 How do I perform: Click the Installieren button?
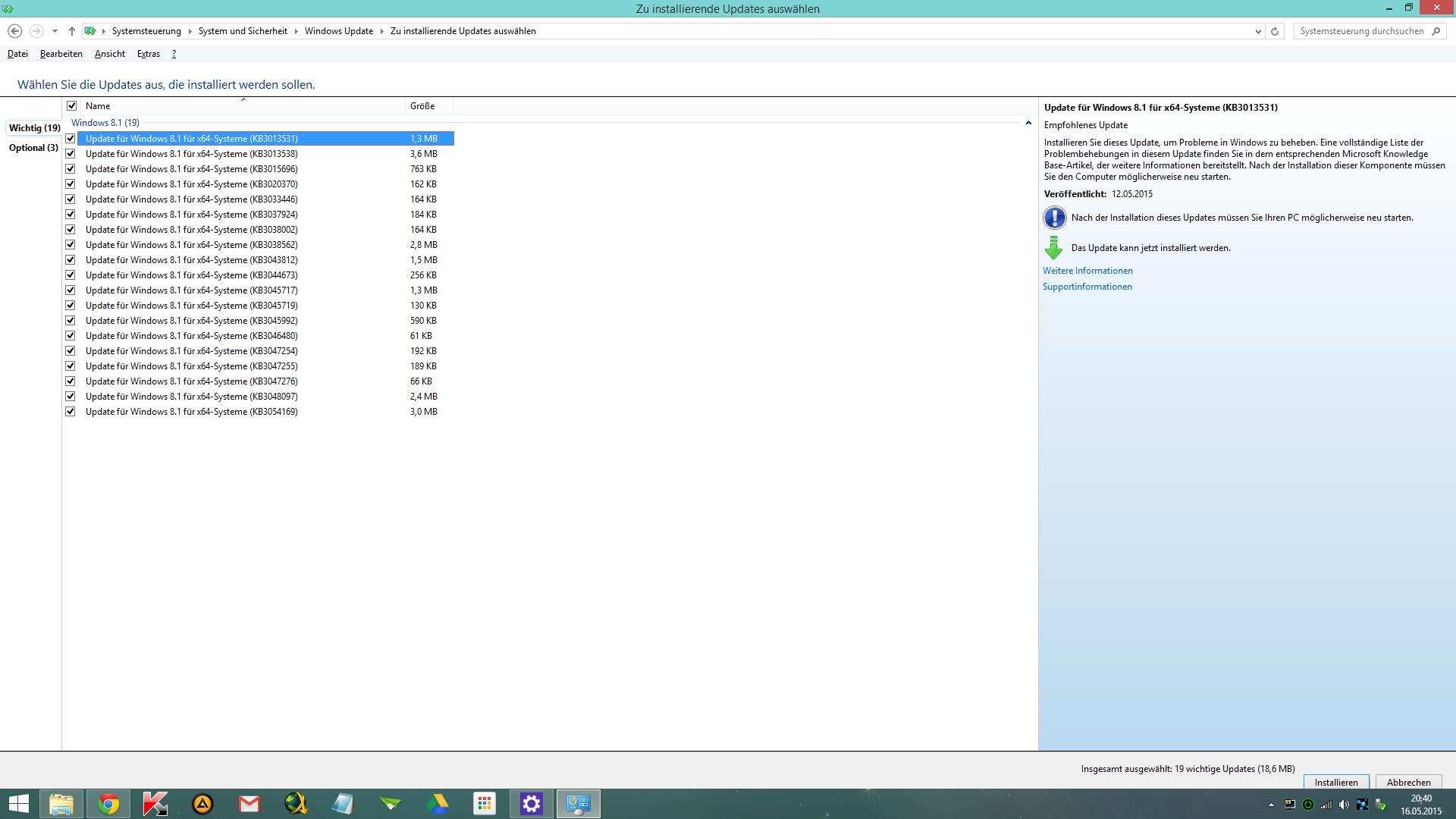[1335, 782]
